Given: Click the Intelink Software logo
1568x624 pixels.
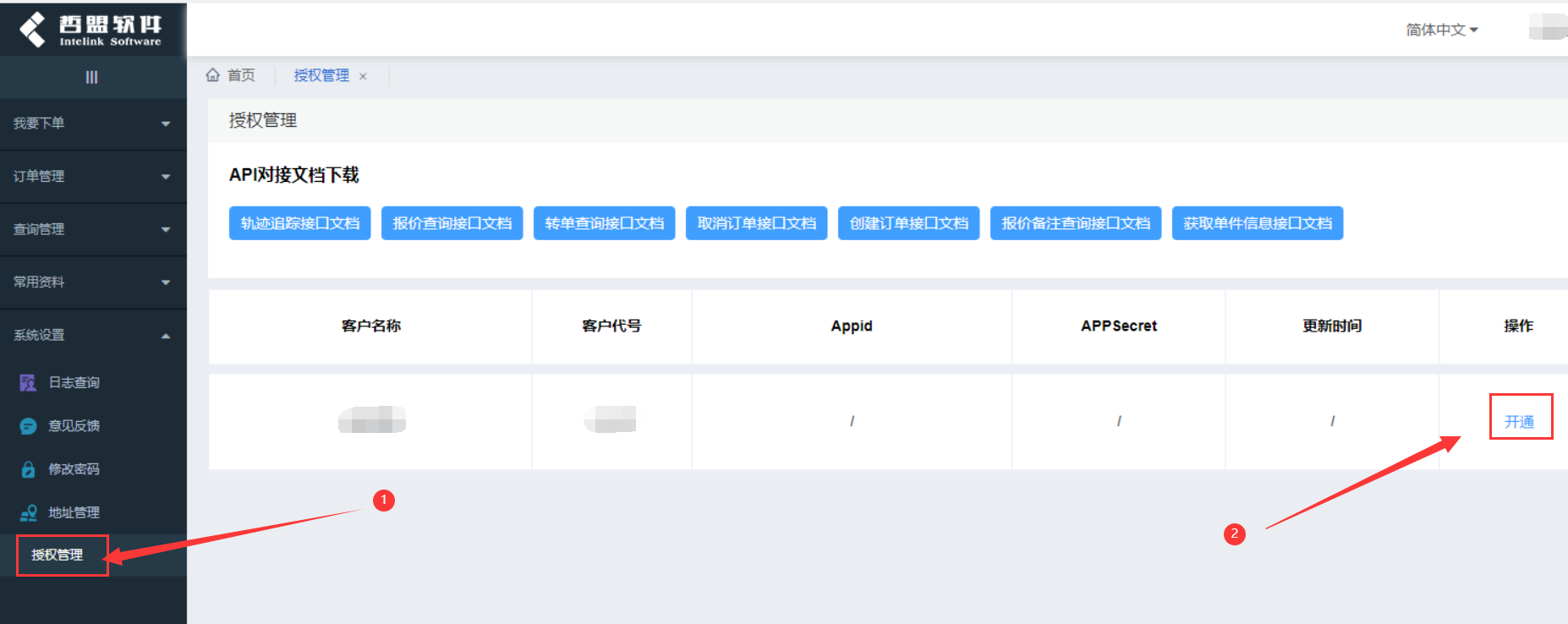Looking at the screenshot, I should pos(91,30).
